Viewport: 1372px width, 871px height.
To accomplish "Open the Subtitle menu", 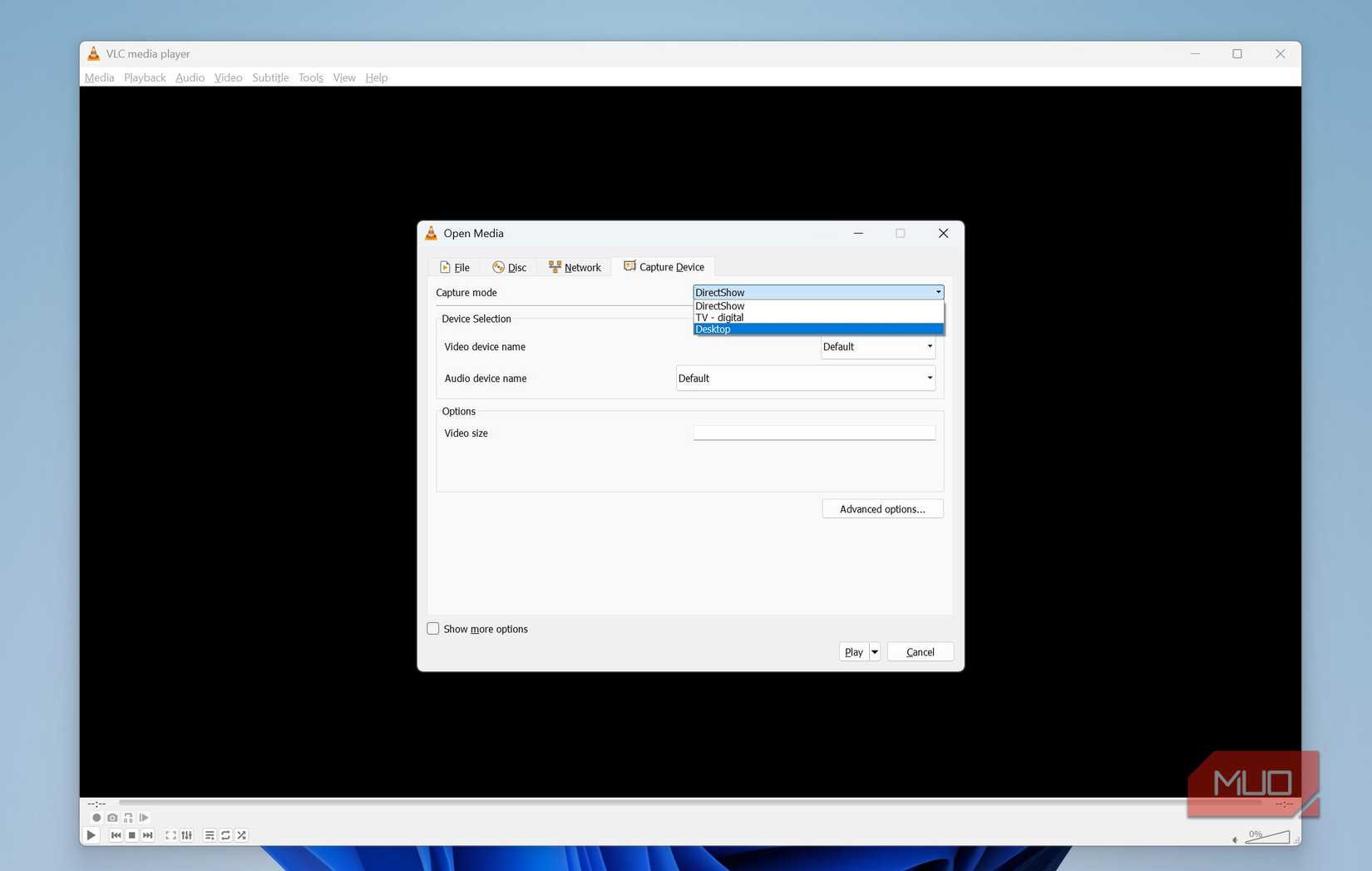I will point(270,77).
